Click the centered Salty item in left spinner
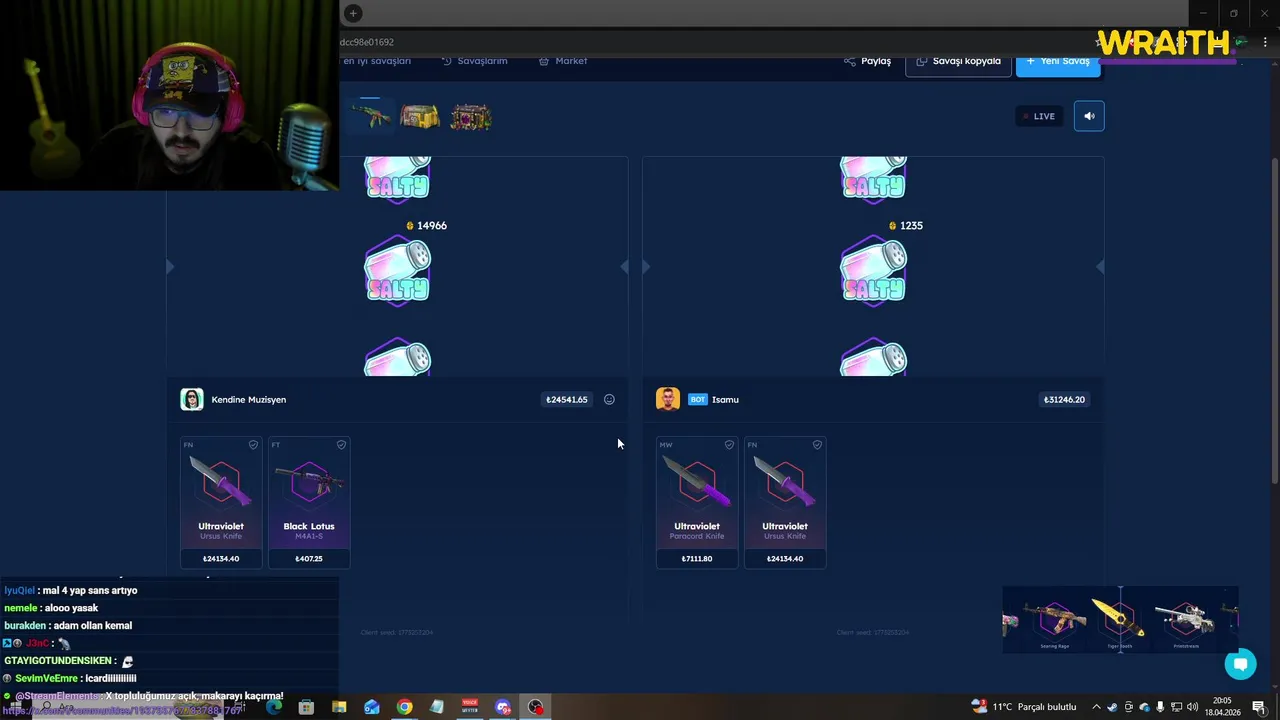This screenshot has width=1280, height=720. point(397,271)
